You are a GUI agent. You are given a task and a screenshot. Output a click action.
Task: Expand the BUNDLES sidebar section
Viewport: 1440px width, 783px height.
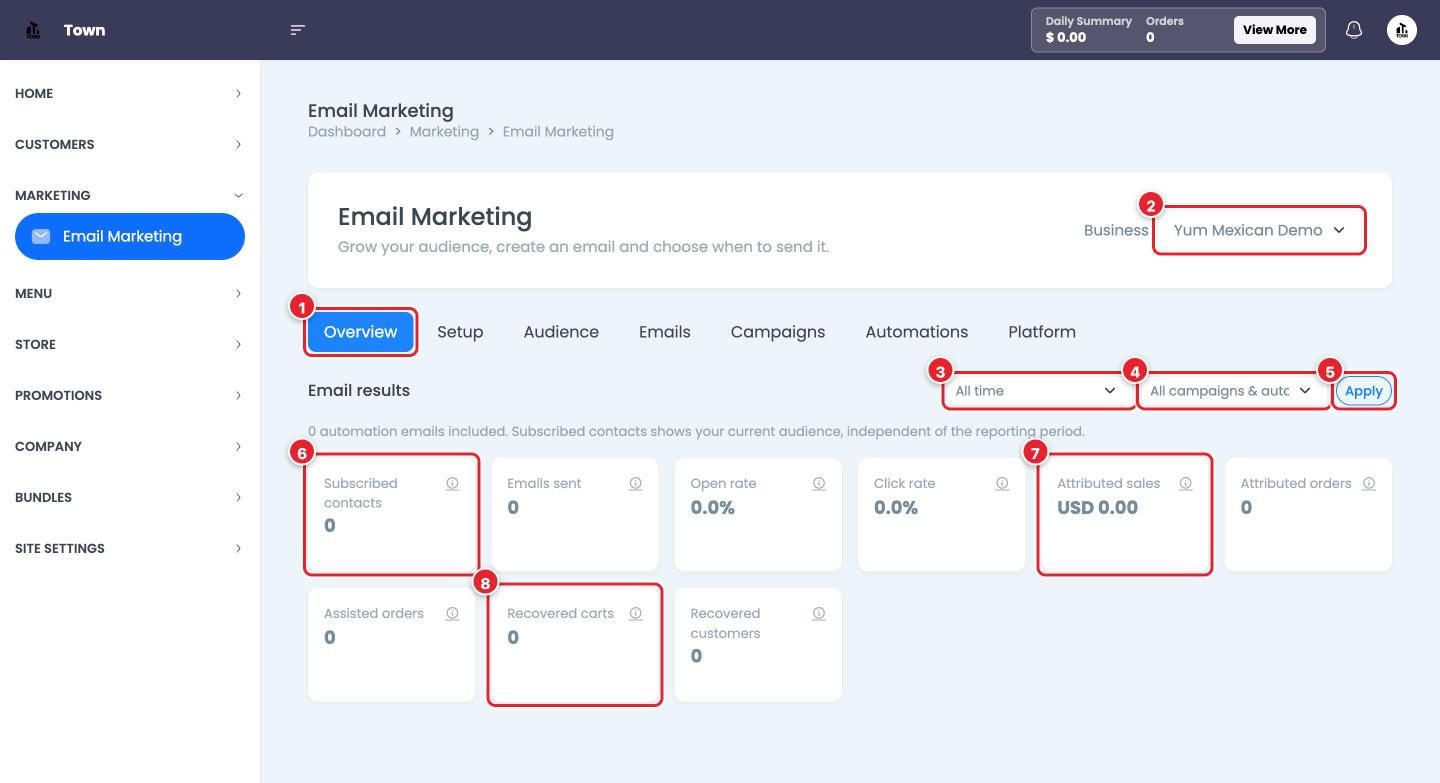click(x=128, y=497)
